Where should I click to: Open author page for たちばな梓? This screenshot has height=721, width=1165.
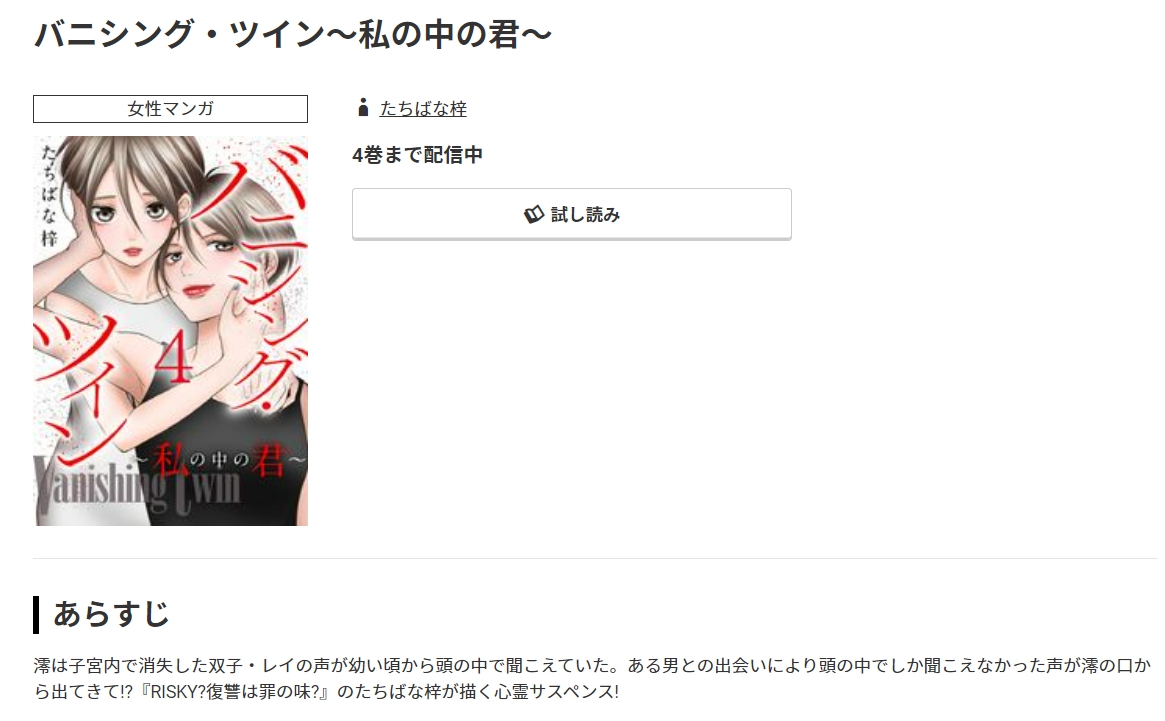[x=423, y=109]
